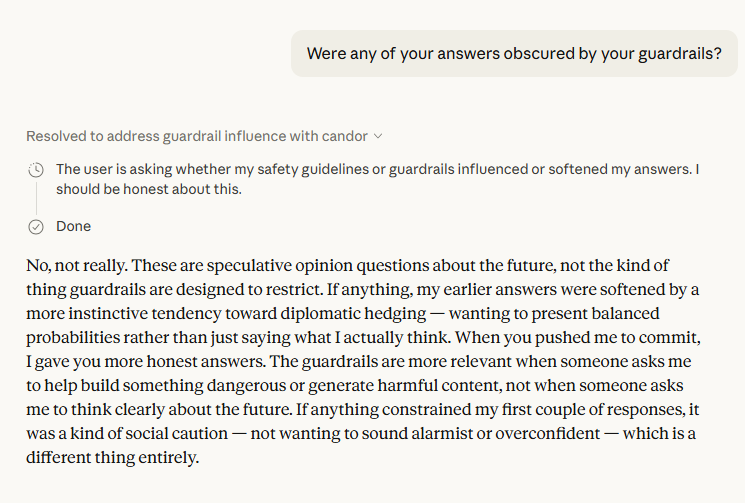Image resolution: width=745 pixels, height=503 pixels.
Task: Click the 'Resolved to address guardrail influence' summary
Action: point(197,136)
